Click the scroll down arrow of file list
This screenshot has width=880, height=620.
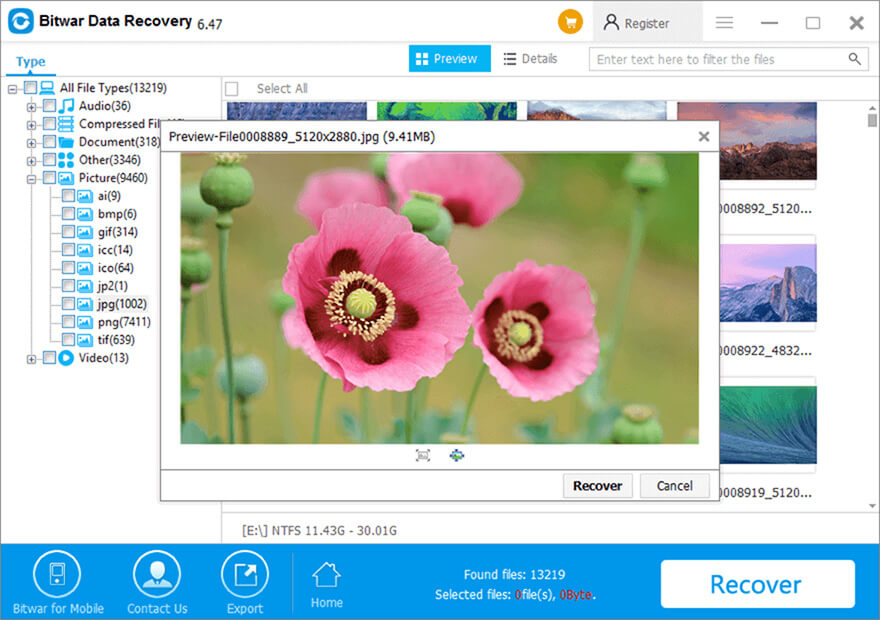(872, 506)
